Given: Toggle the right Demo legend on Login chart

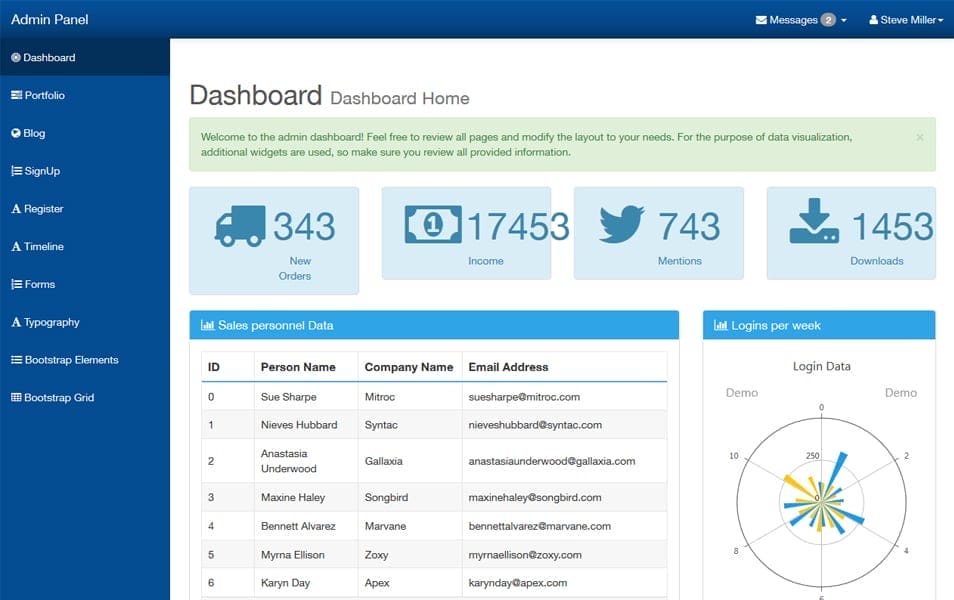Looking at the screenshot, I should tap(901, 392).
